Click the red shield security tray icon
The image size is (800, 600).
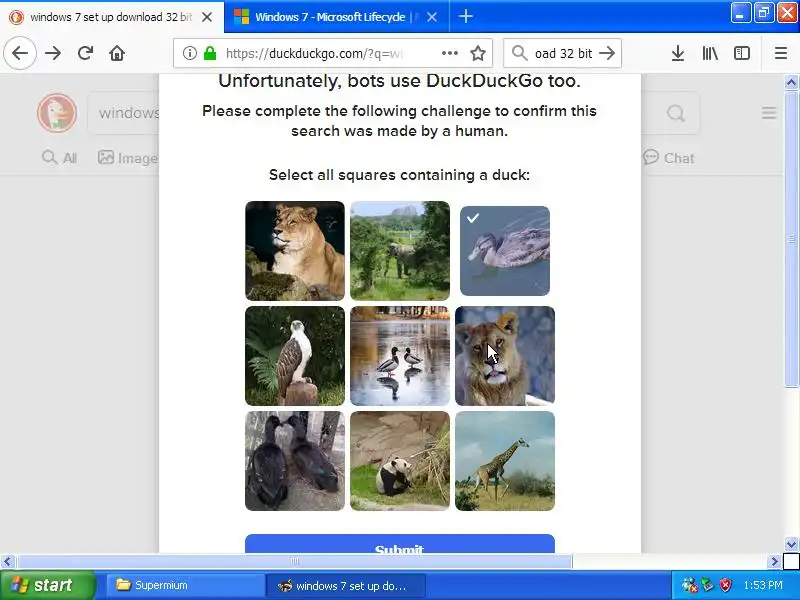(726, 585)
